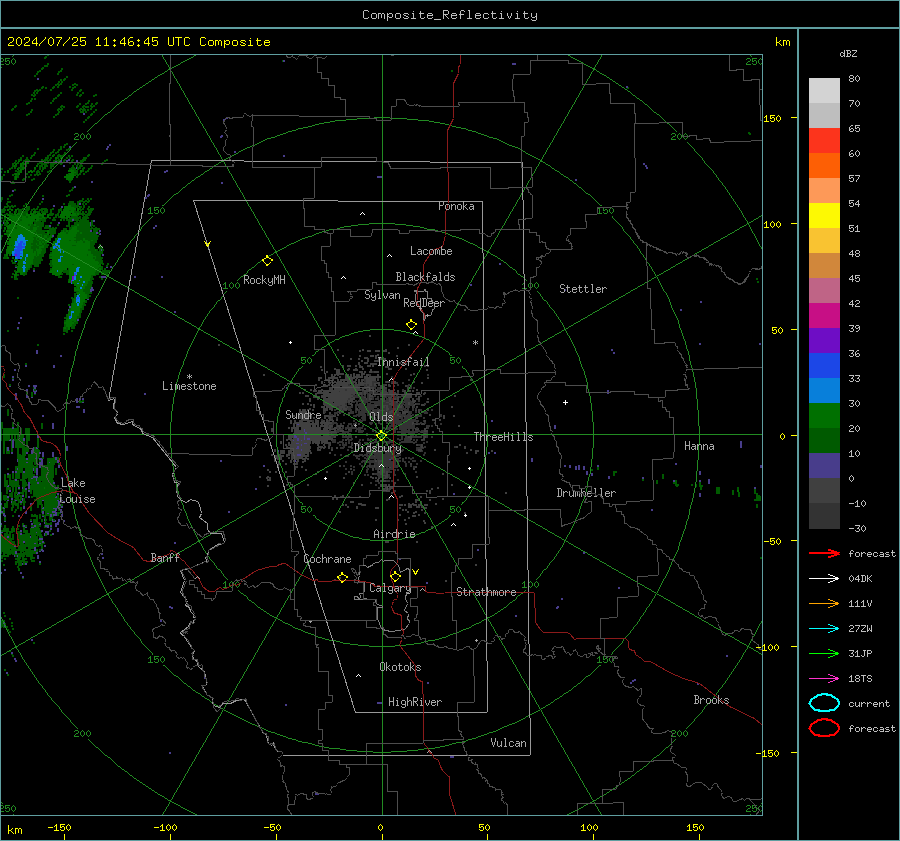Click the cyan 'current' ellipse legend icon
900x841 pixels.
824,703
